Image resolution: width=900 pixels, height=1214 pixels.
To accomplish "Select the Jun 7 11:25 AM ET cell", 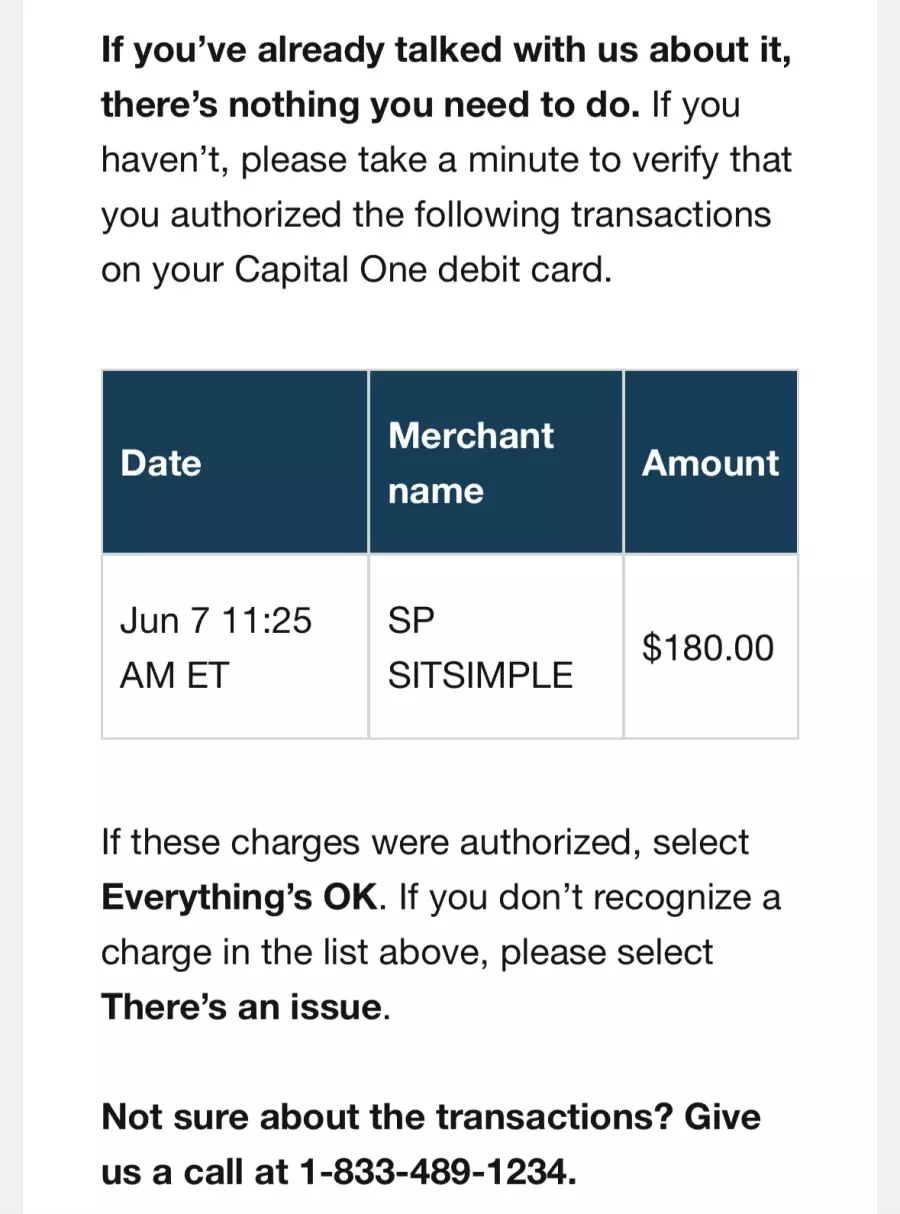I will 235,647.
